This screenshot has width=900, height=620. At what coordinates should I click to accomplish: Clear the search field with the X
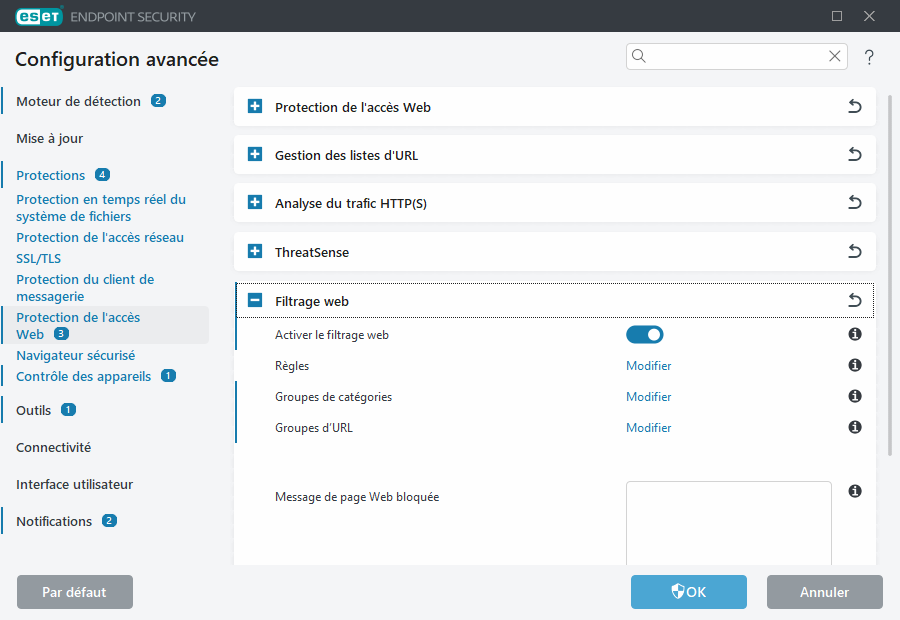(834, 56)
